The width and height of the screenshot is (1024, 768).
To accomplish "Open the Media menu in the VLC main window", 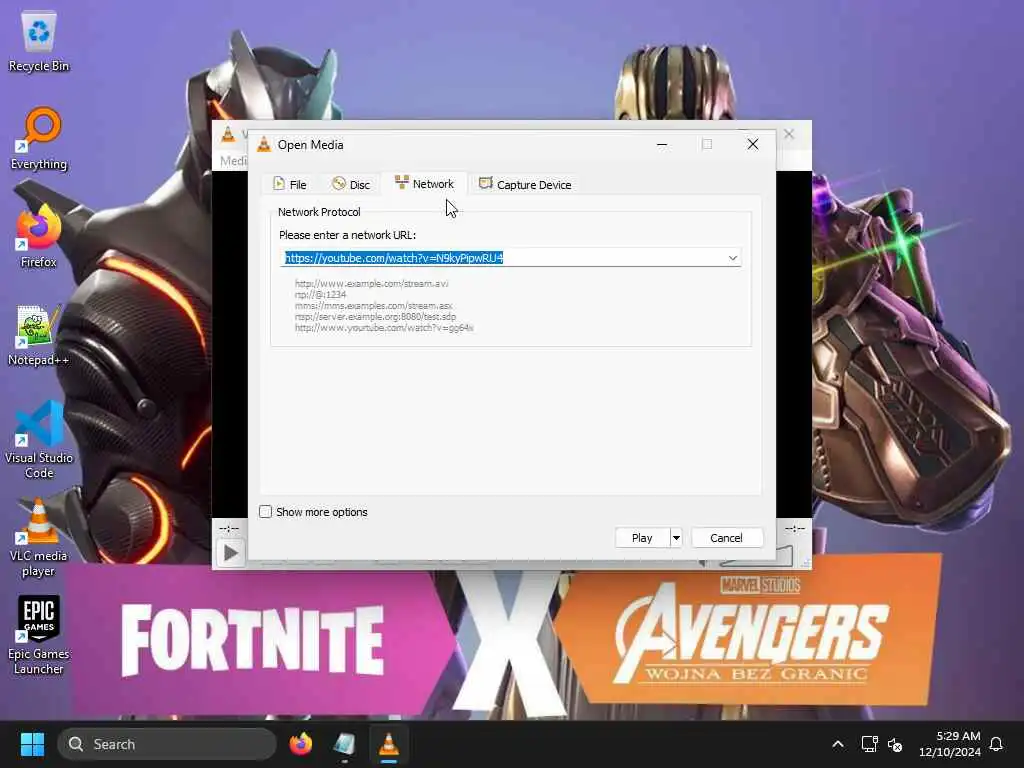I will 233,161.
